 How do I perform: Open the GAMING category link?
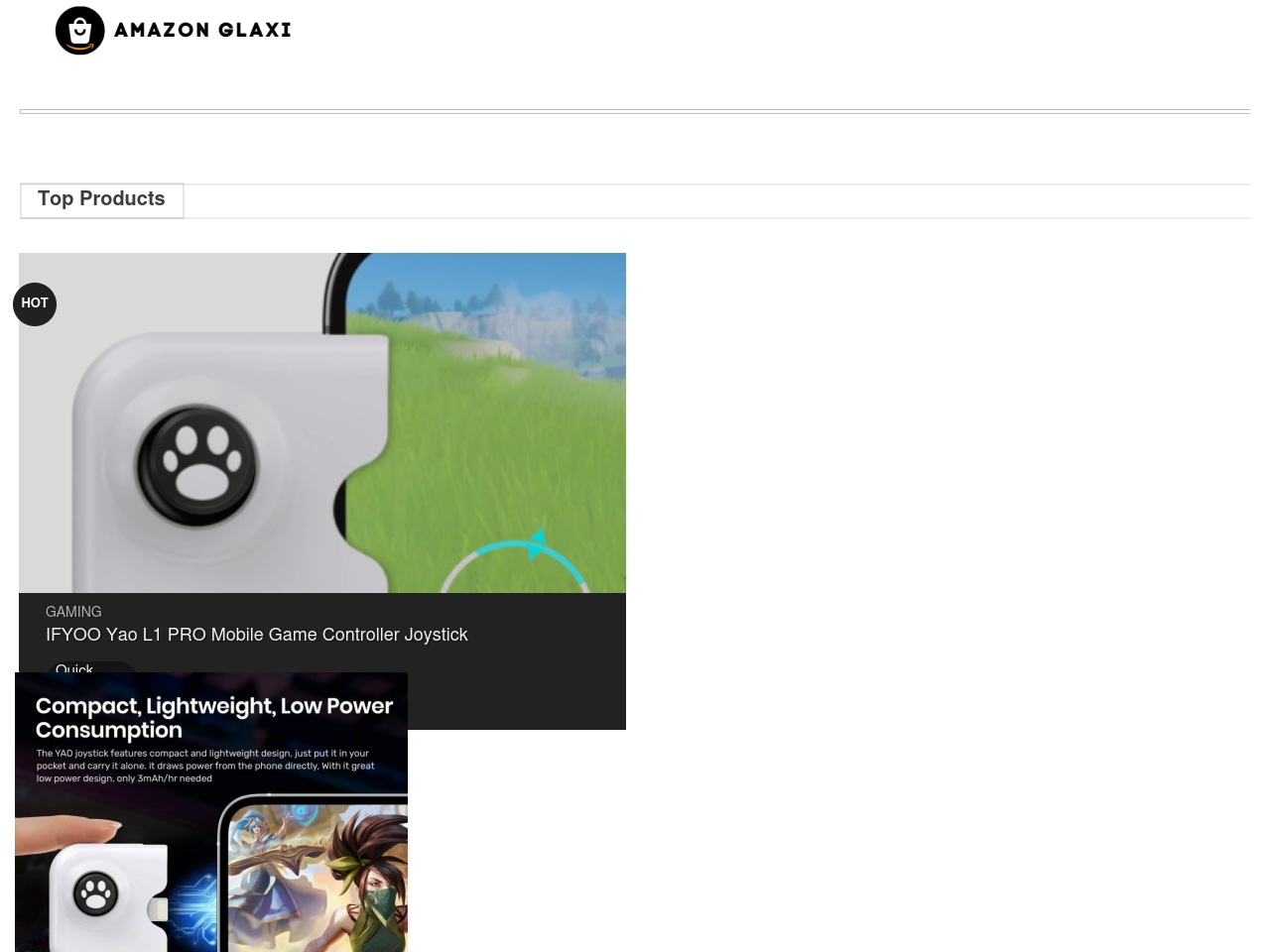(x=73, y=612)
